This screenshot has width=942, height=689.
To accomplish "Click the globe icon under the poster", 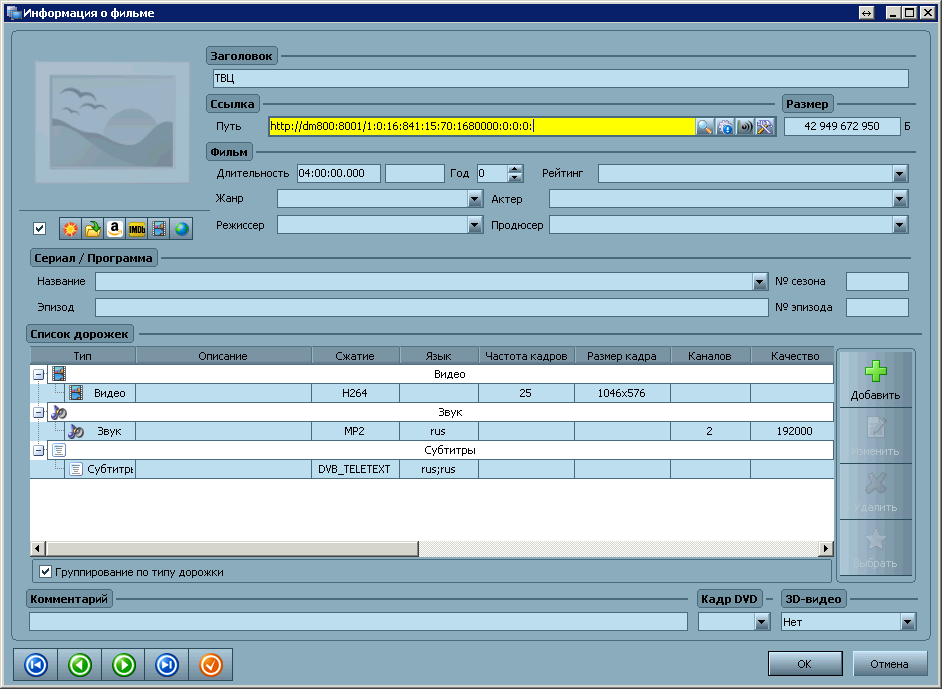I will point(181,229).
